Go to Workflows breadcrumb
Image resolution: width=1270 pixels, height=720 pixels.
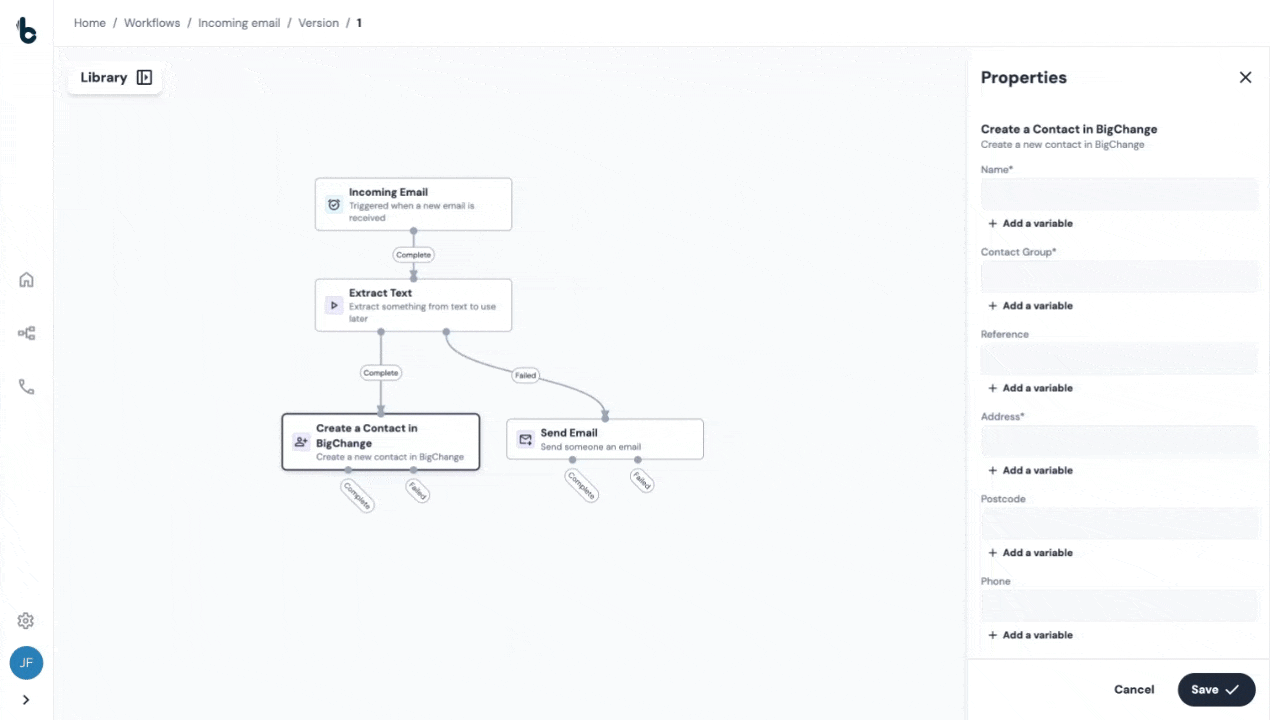point(152,23)
